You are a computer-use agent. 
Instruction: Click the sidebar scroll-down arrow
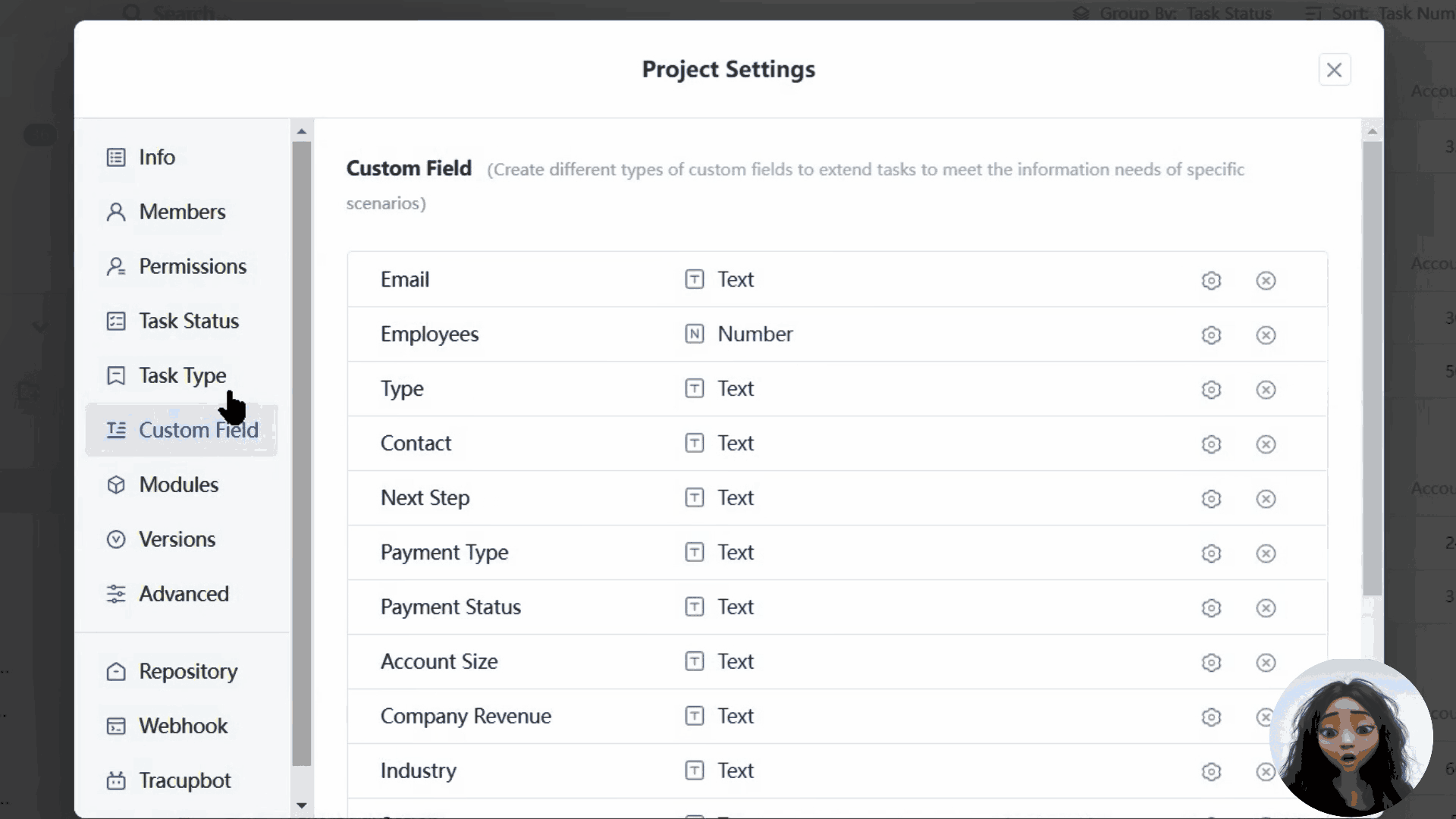(x=302, y=806)
